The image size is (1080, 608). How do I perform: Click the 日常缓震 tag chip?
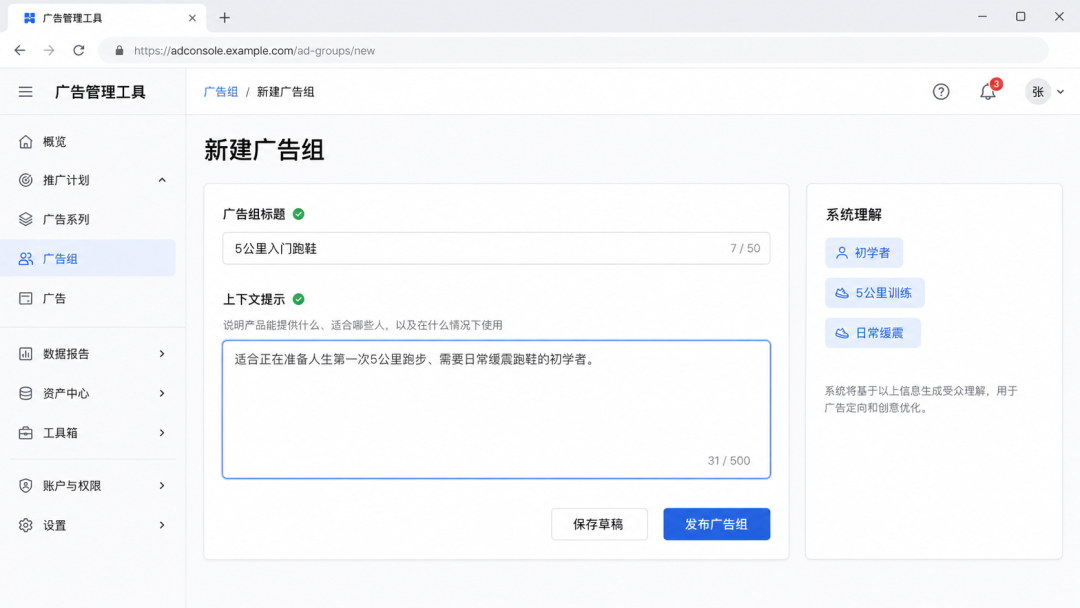[873, 333]
